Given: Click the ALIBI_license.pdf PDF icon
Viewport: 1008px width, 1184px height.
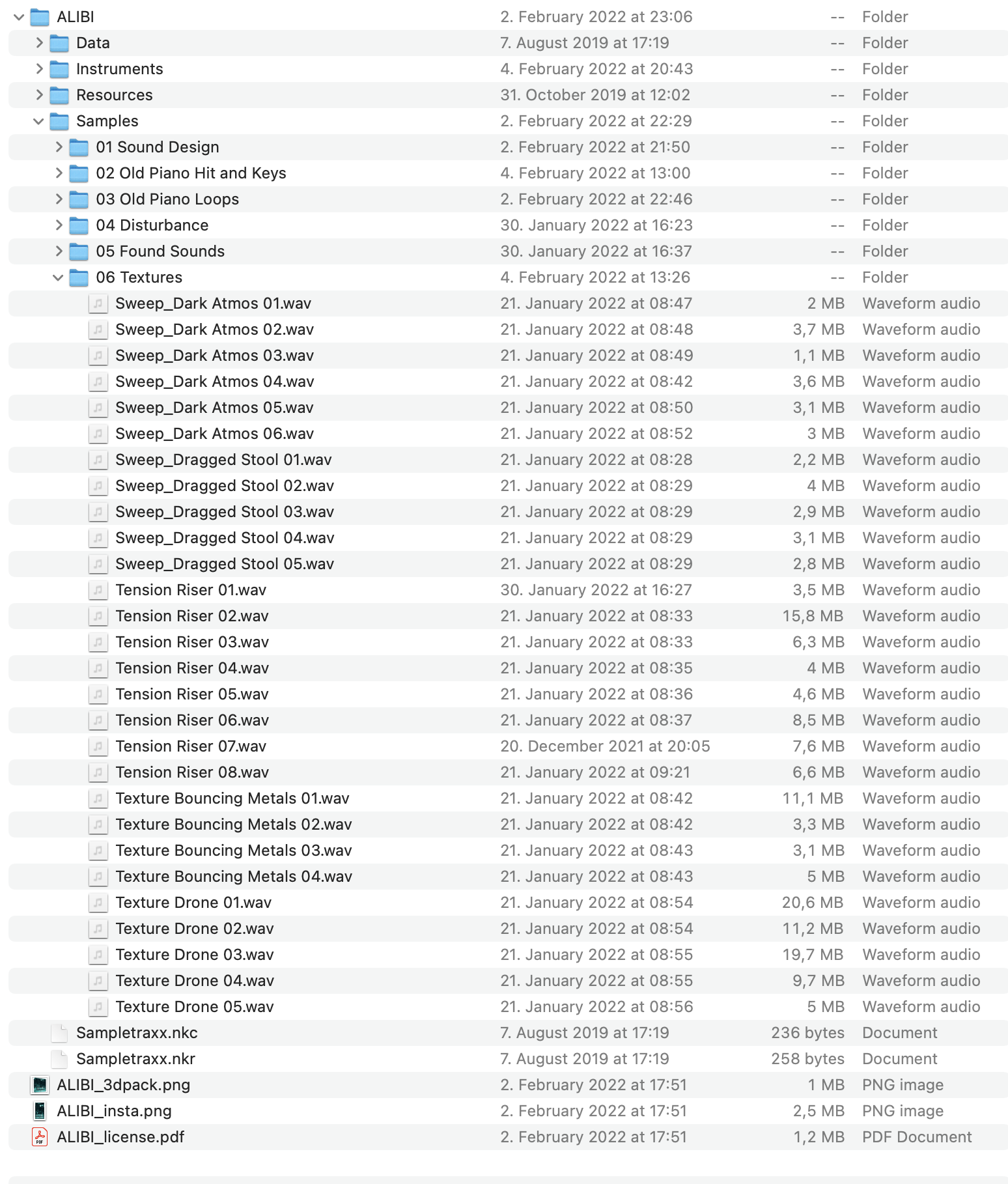Looking at the screenshot, I should point(40,1137).
